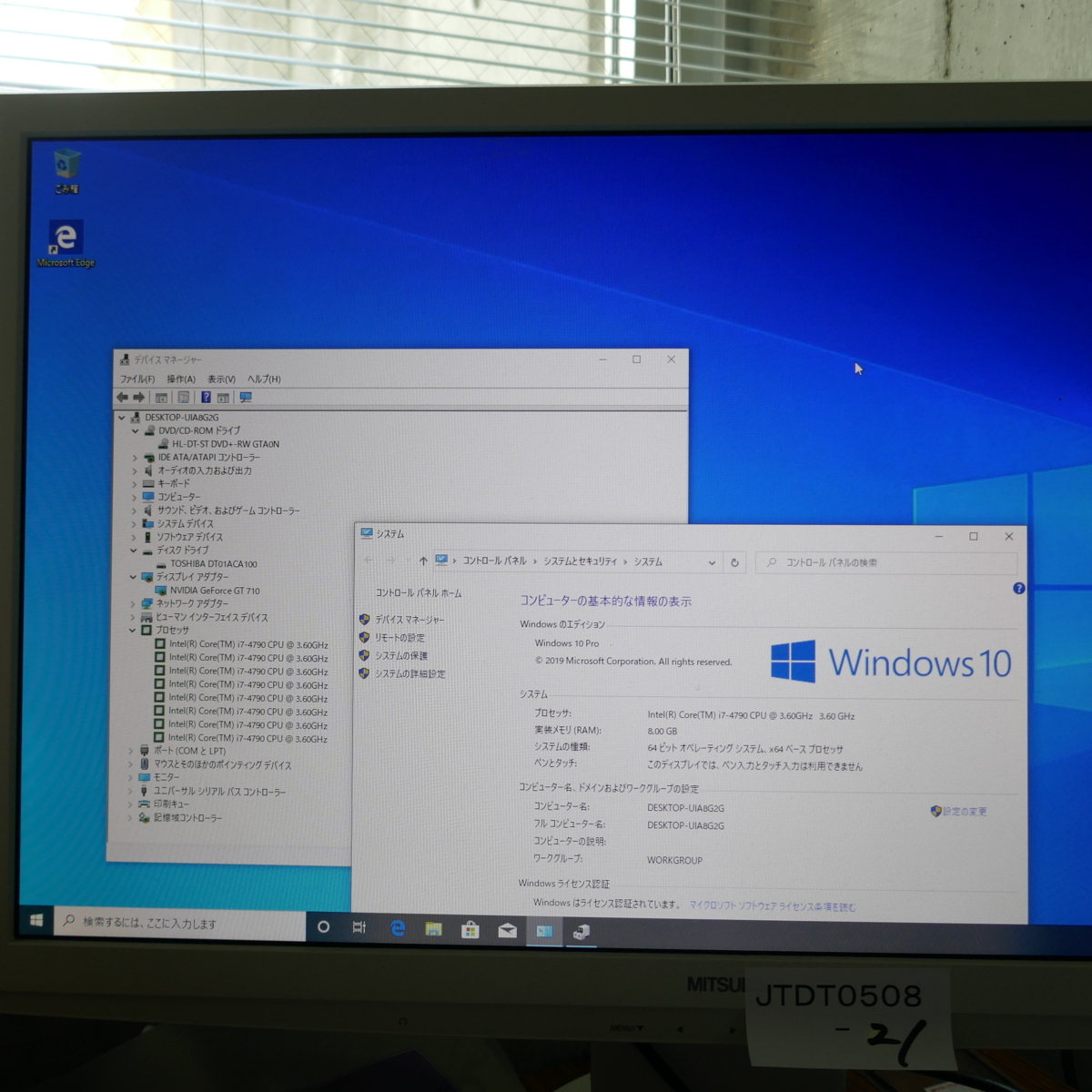This screenshot has width=1092, height=1092.
Task: Click the blue help icon in Device Manager toolbar
Action: (x=206, y=398)
